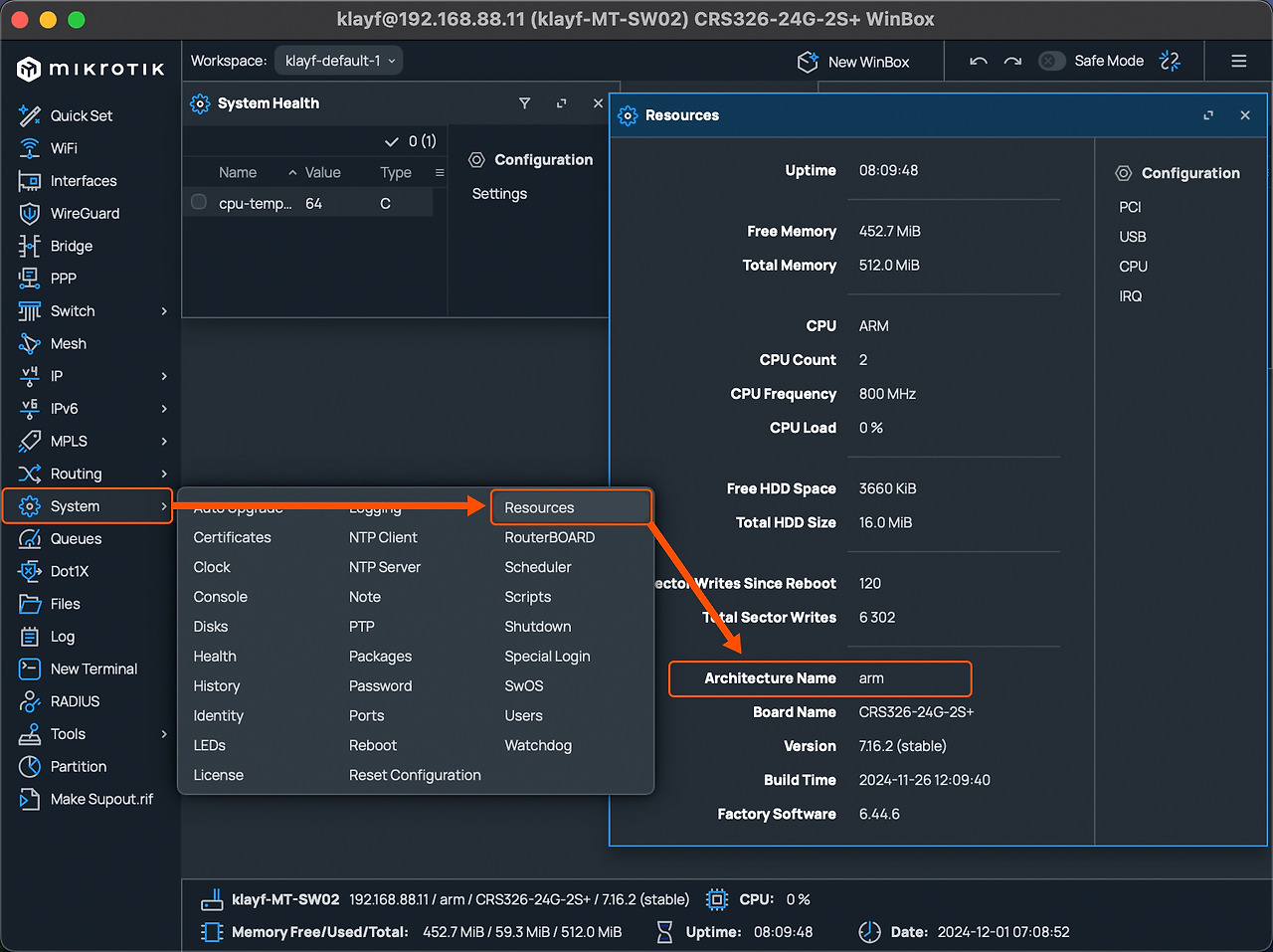Expand the IP submenu
Screen dimensions: 1273x952
[164, 376]
